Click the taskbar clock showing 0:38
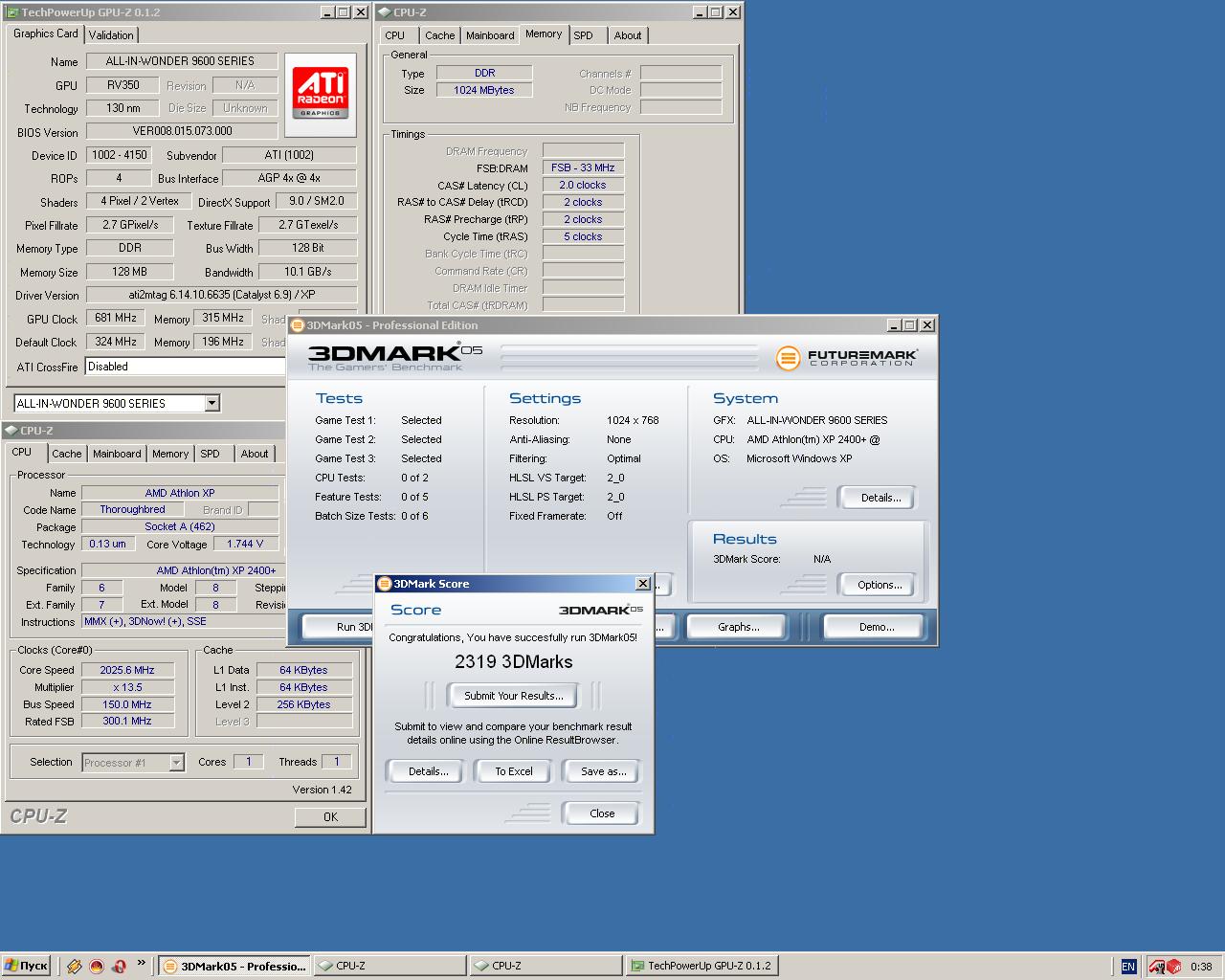 1201,967
